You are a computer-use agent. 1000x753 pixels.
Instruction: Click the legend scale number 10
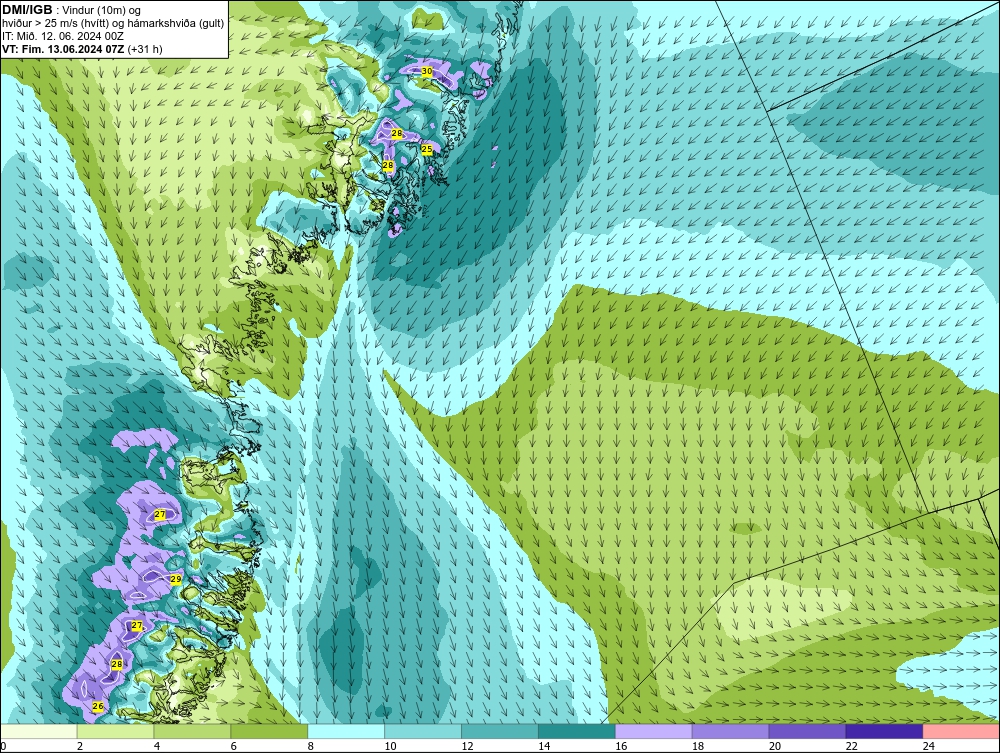[390, 746]
